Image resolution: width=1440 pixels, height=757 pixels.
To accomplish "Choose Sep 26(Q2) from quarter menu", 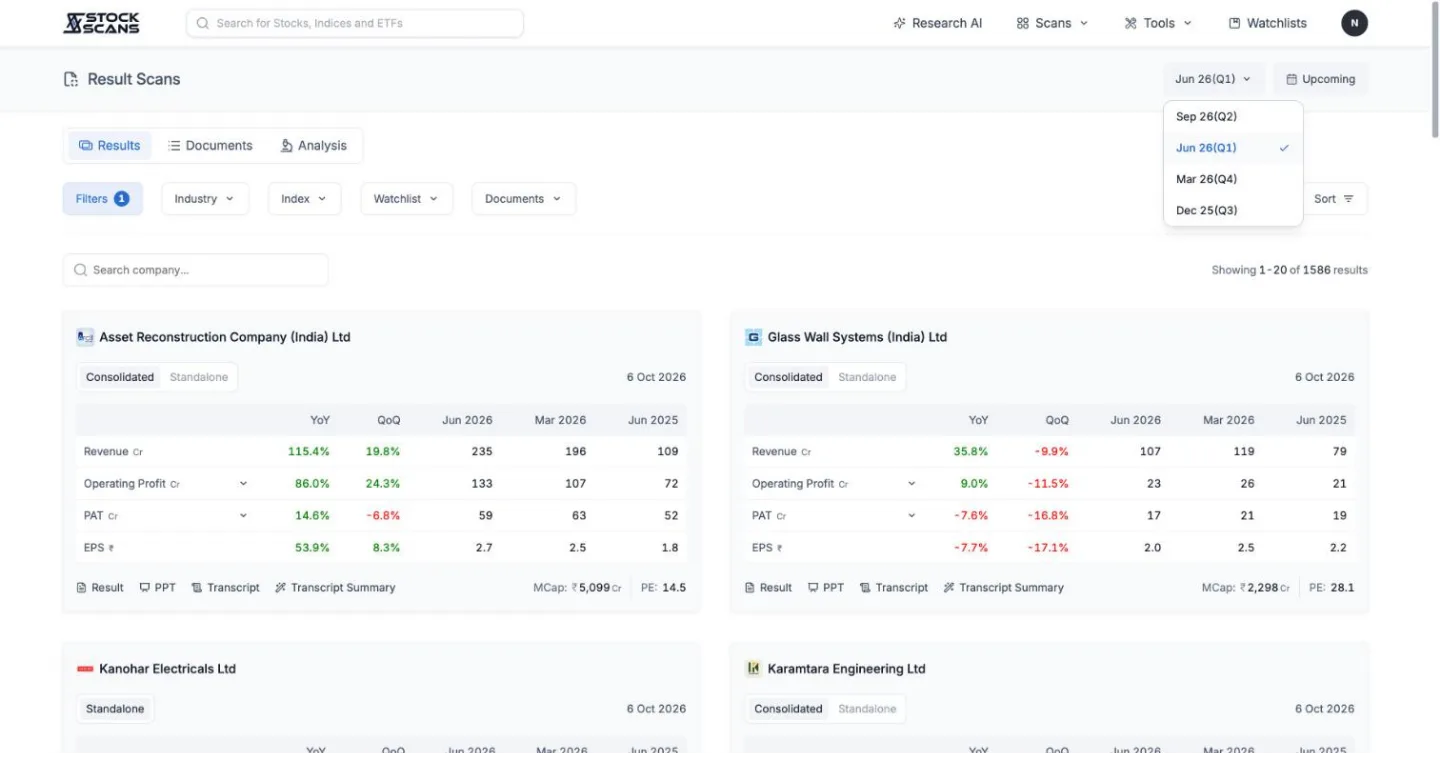I will click(x=1233, y=116).
